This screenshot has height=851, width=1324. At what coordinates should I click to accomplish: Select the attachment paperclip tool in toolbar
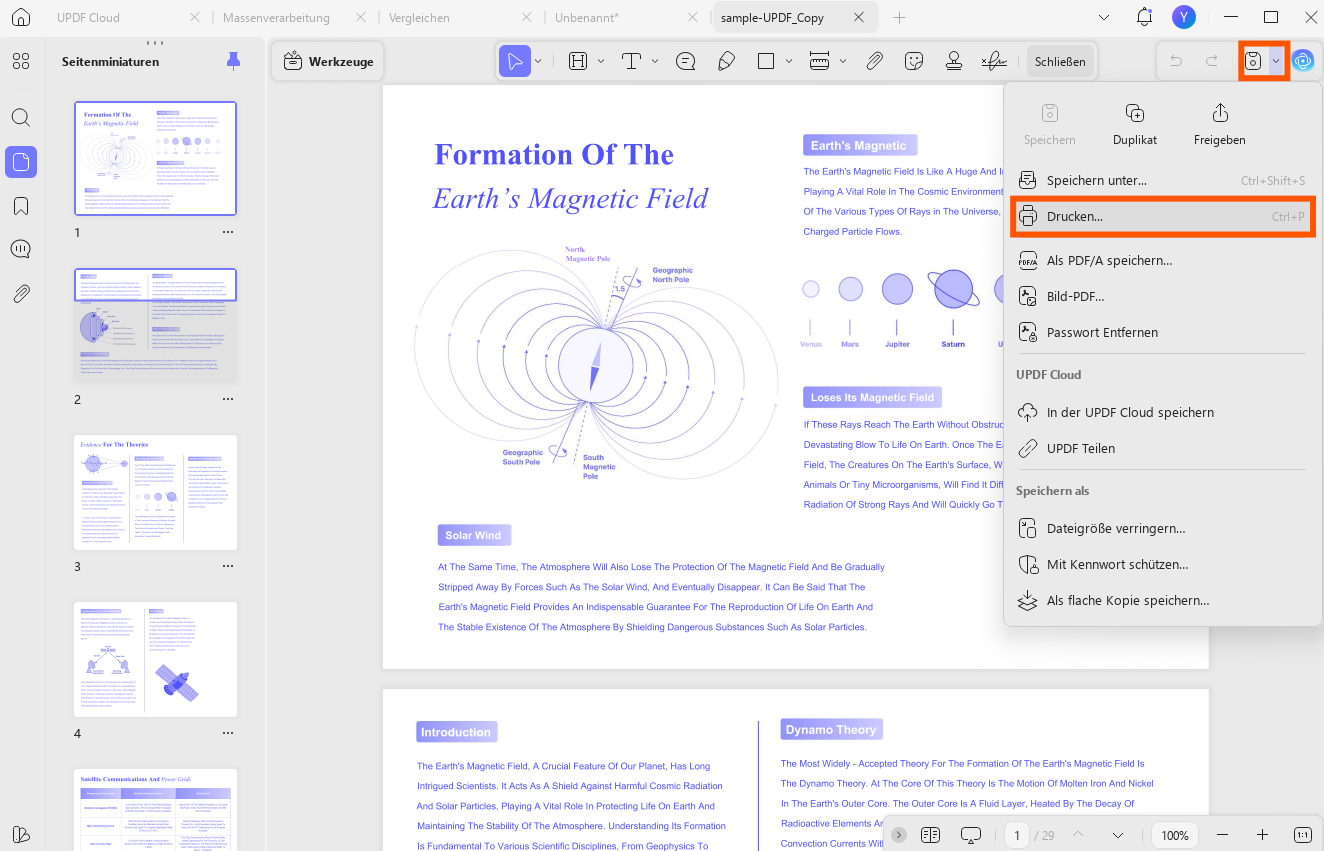[x=874, y=61]
